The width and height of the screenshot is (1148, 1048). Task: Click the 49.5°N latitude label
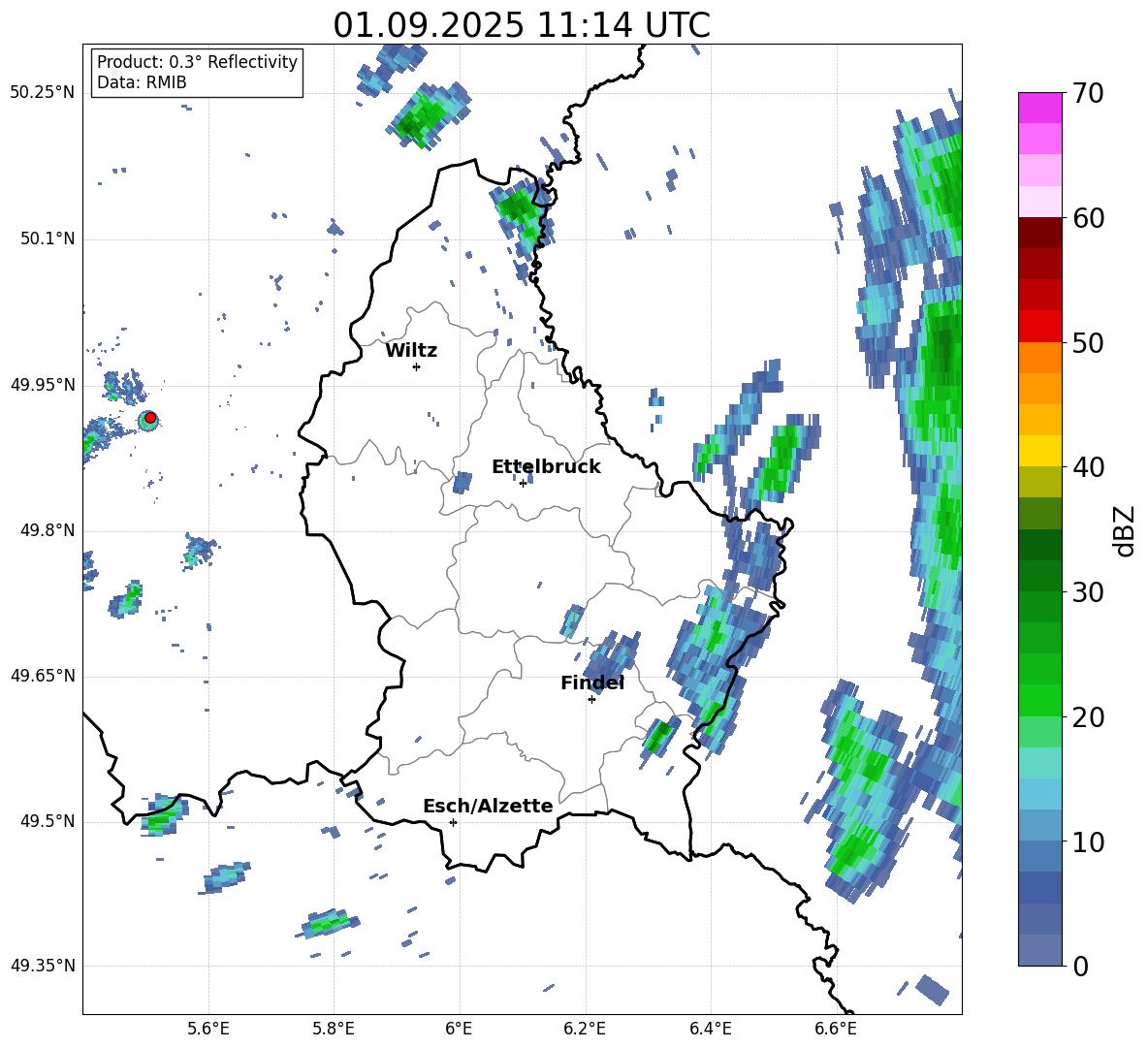click(x=47, y=821)
